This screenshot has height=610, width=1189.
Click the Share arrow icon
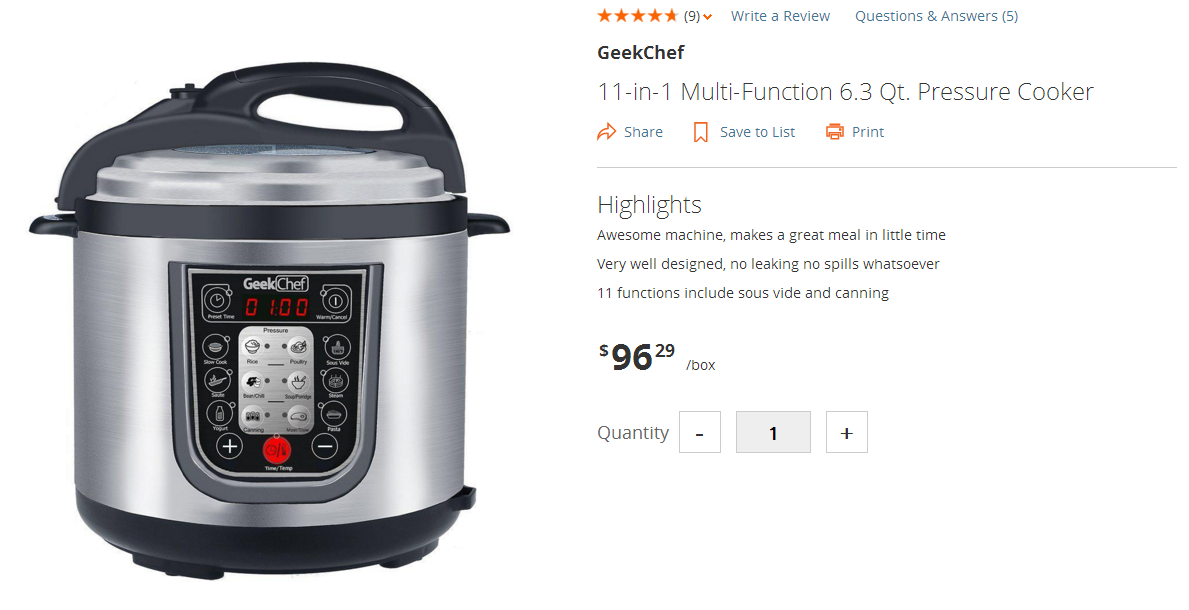607,132
